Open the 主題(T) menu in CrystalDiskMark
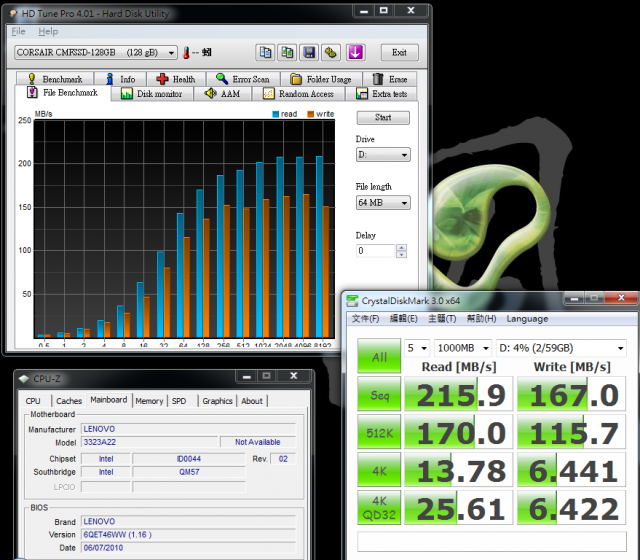 (x=442, y=319)
